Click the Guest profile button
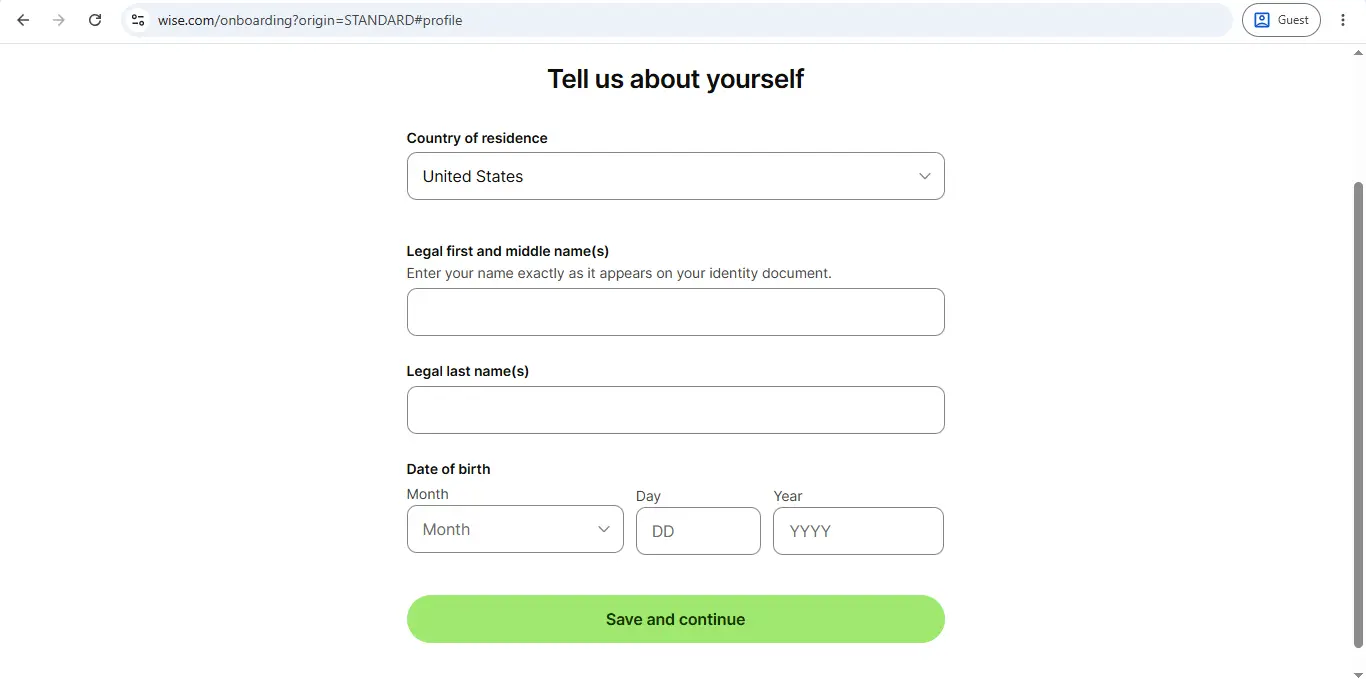This screenshot has width=1366, height=679. tap(1281, 20)
